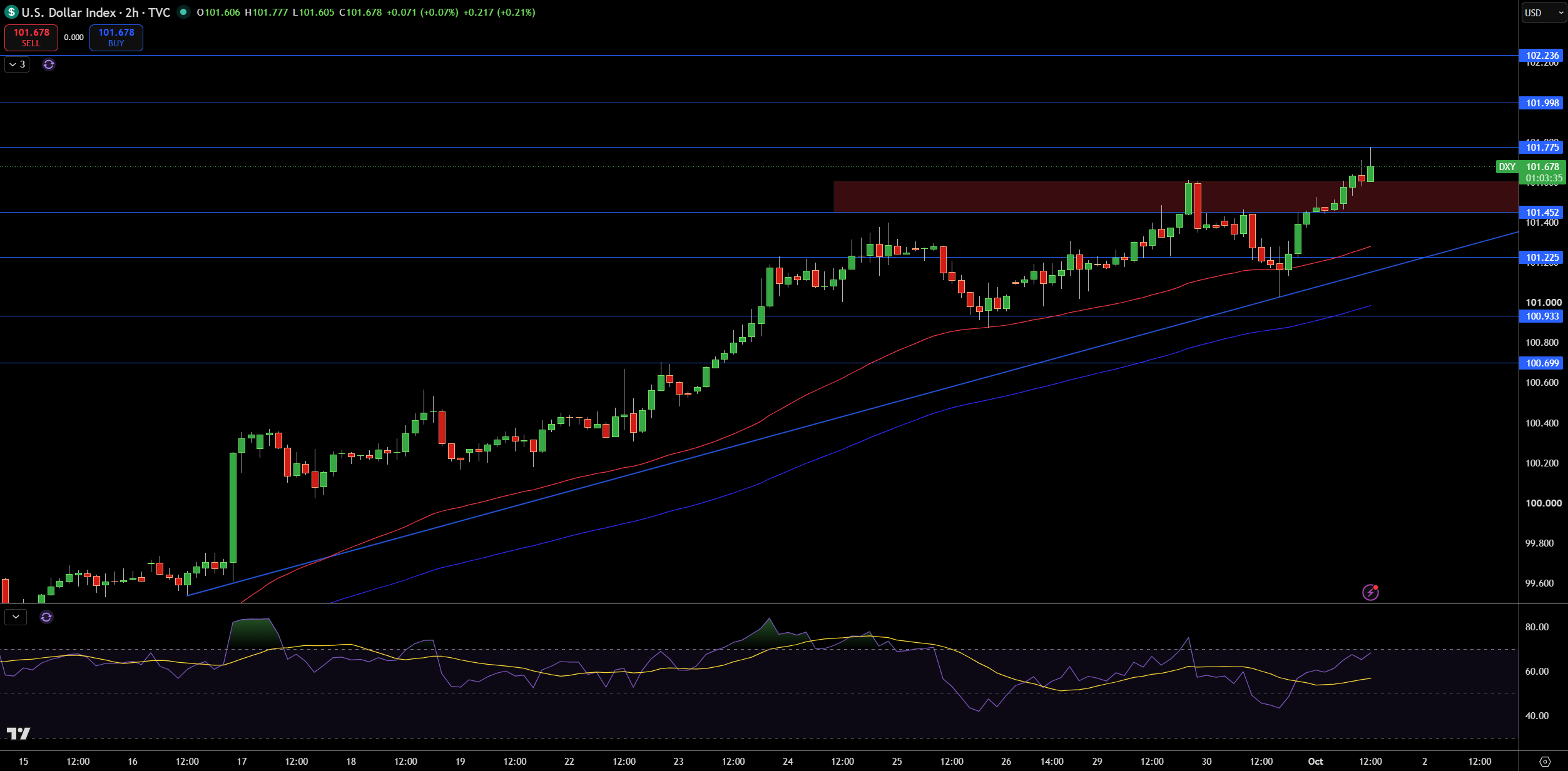Viewport: 1568px width, 771px height.
Task: Select the 101.225 price level label
Action: [1542, 258]
